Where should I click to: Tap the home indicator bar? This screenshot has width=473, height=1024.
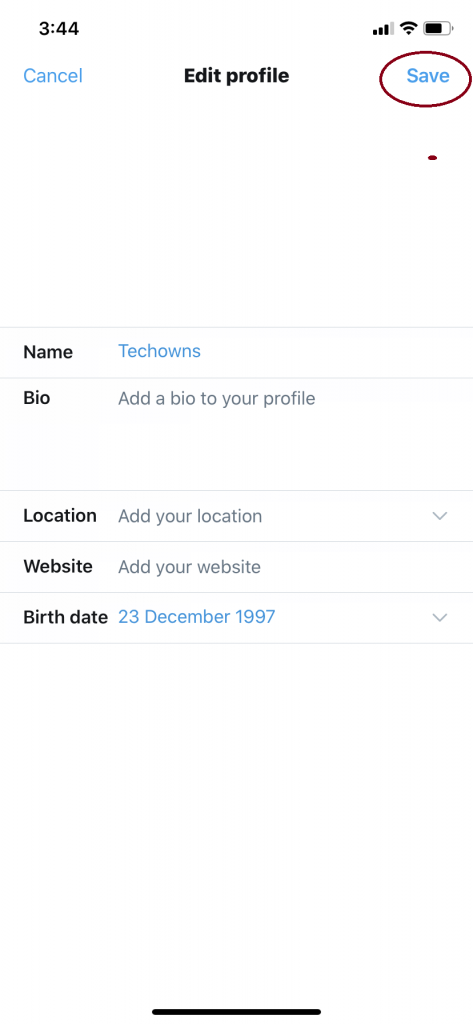[x=236, y=1012]
